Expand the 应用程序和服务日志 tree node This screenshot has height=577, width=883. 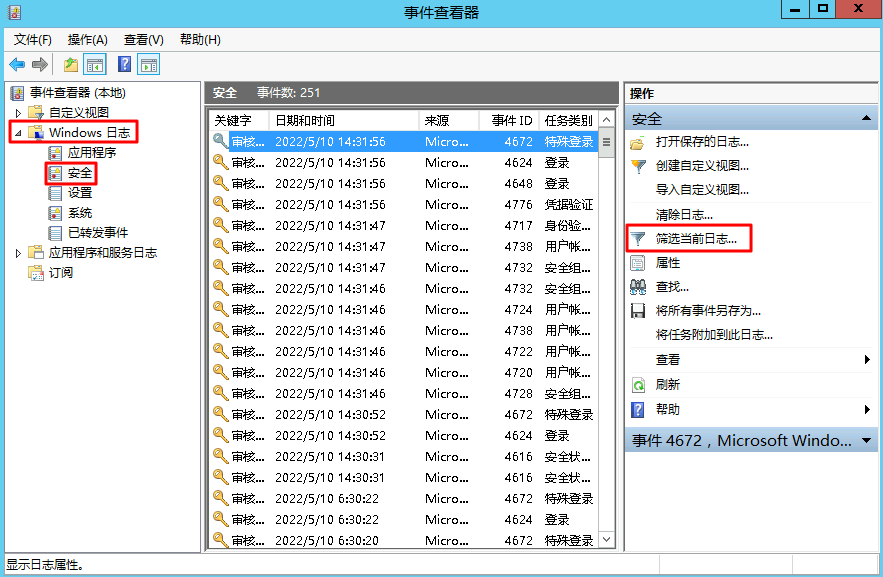pyautogui.click(x=18, y=253)
